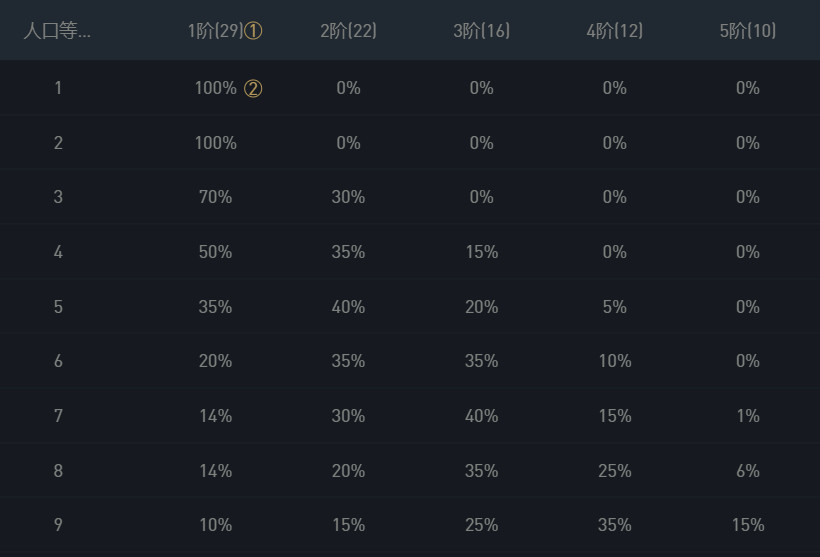
Task: Select the 100% cell in level 2 row
Action: coord(215,143)
